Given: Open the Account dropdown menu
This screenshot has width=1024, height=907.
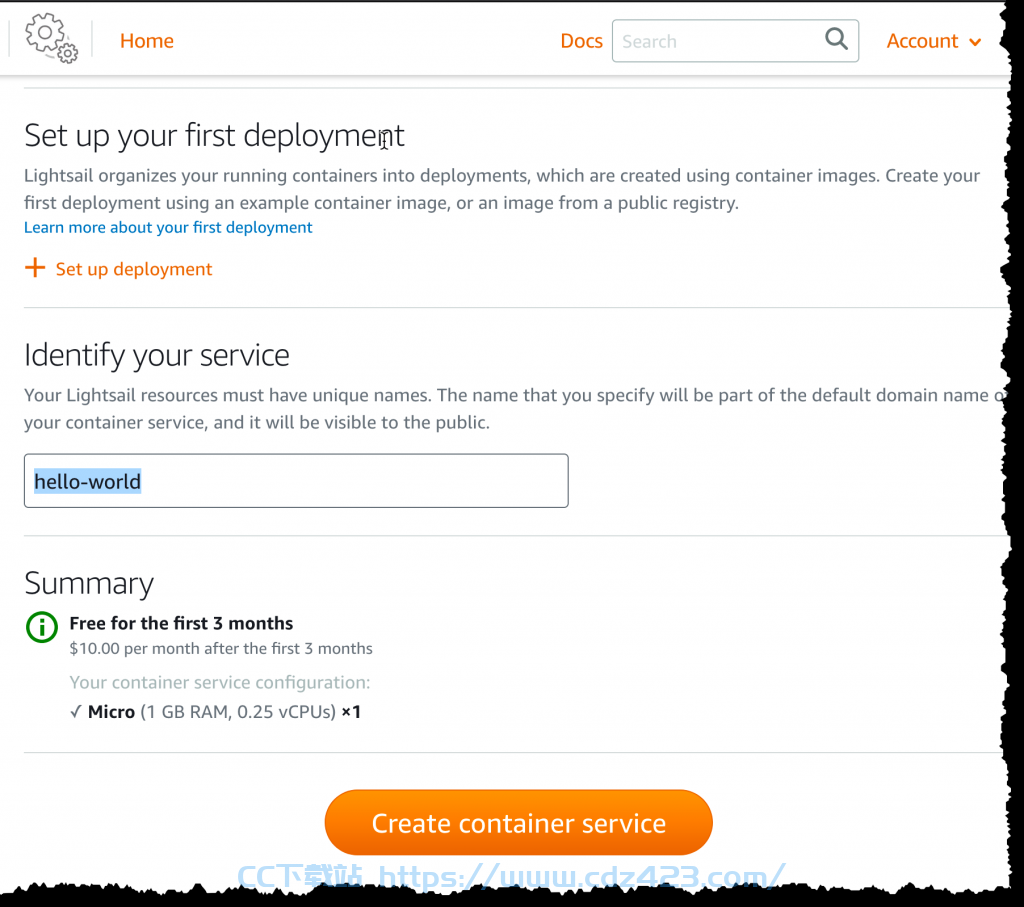Looking at the screenshot, I should point(933,41).
